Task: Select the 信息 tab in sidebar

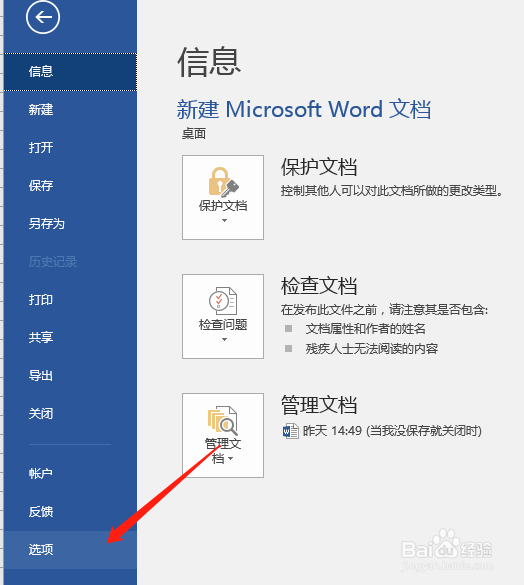Action: pos(70,72)
